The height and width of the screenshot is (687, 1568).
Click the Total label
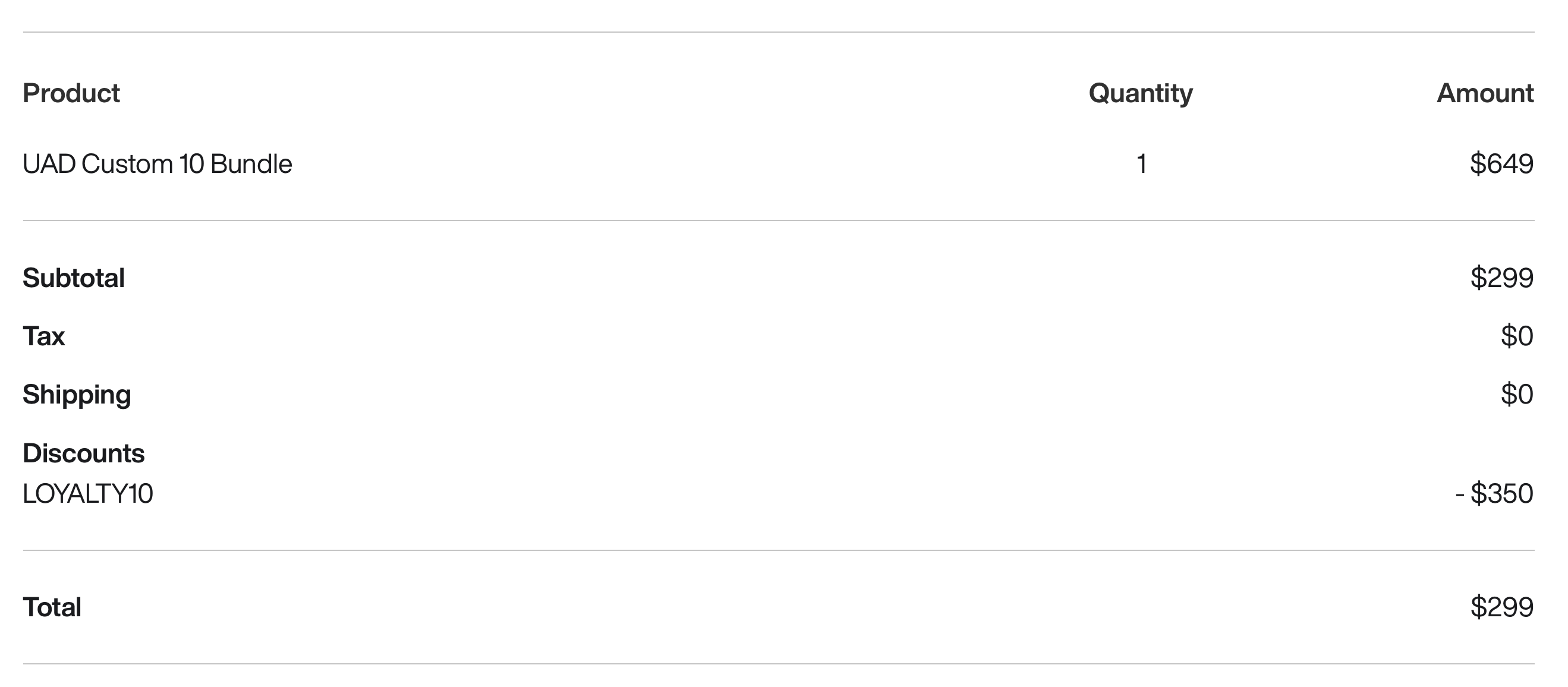52,607
